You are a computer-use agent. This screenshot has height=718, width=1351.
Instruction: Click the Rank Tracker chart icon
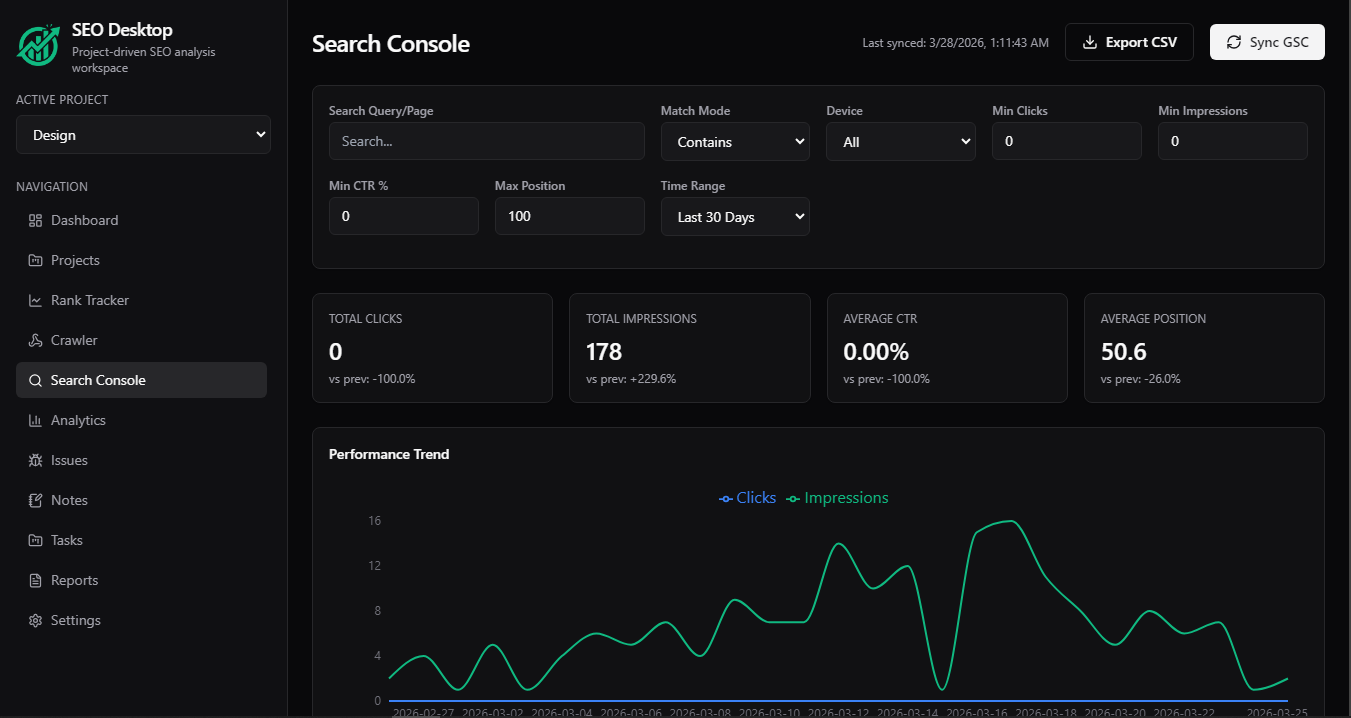point(35,300)
